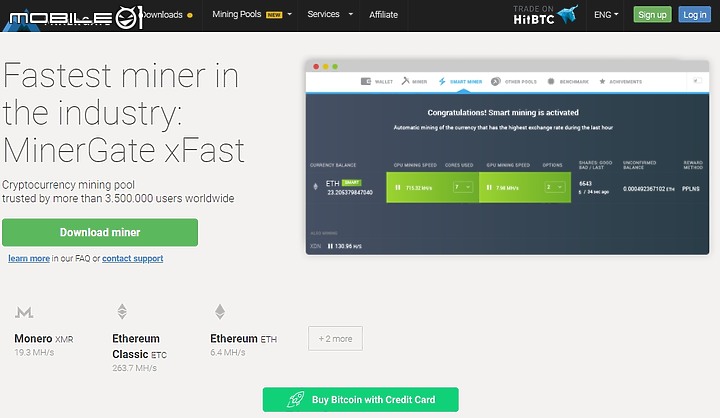Pause CPU mining at 715.32
The height and width of the screenshot is (418, 720).
coord(398,187)
